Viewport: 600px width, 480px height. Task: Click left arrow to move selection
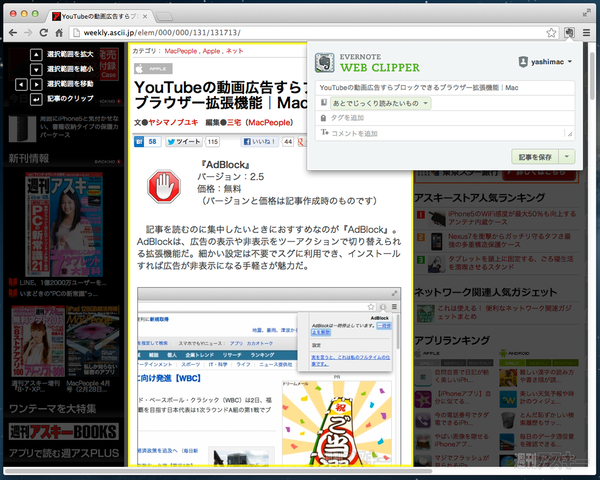[x=21, y=84]
